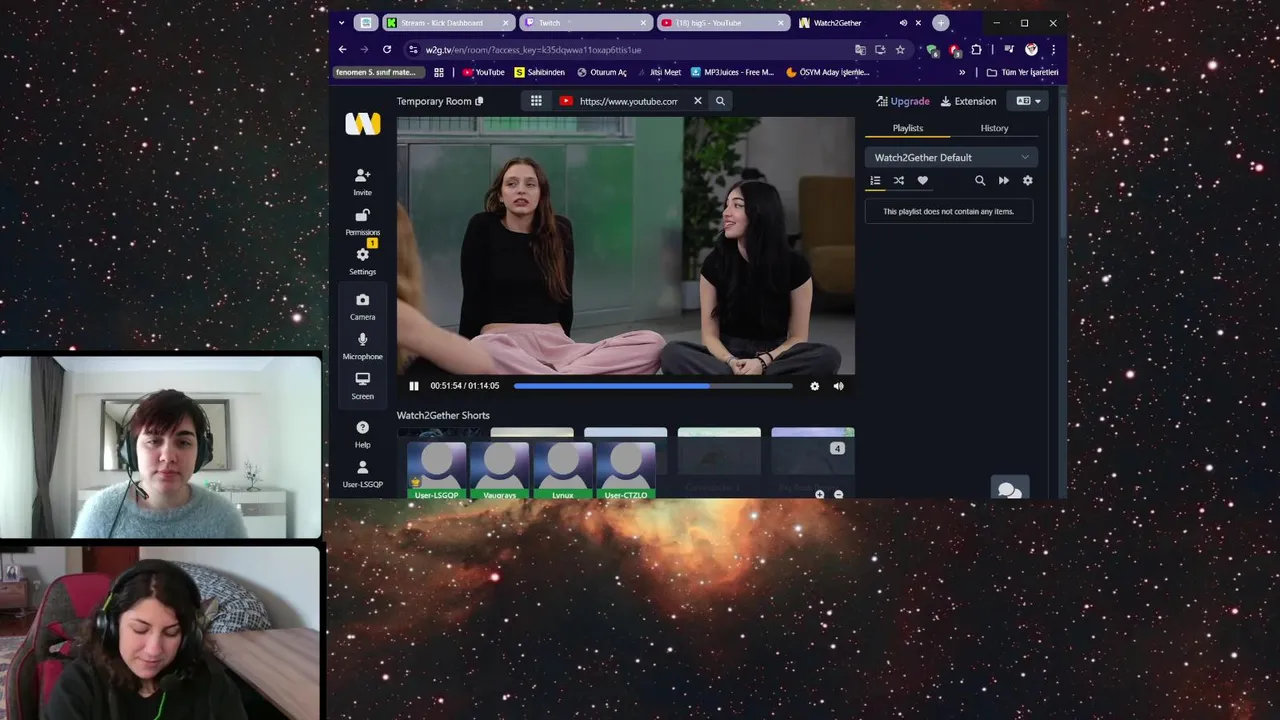Open video player quality settings gear
This screenshot has width=1280, height=720.
(x=814, y=386)
